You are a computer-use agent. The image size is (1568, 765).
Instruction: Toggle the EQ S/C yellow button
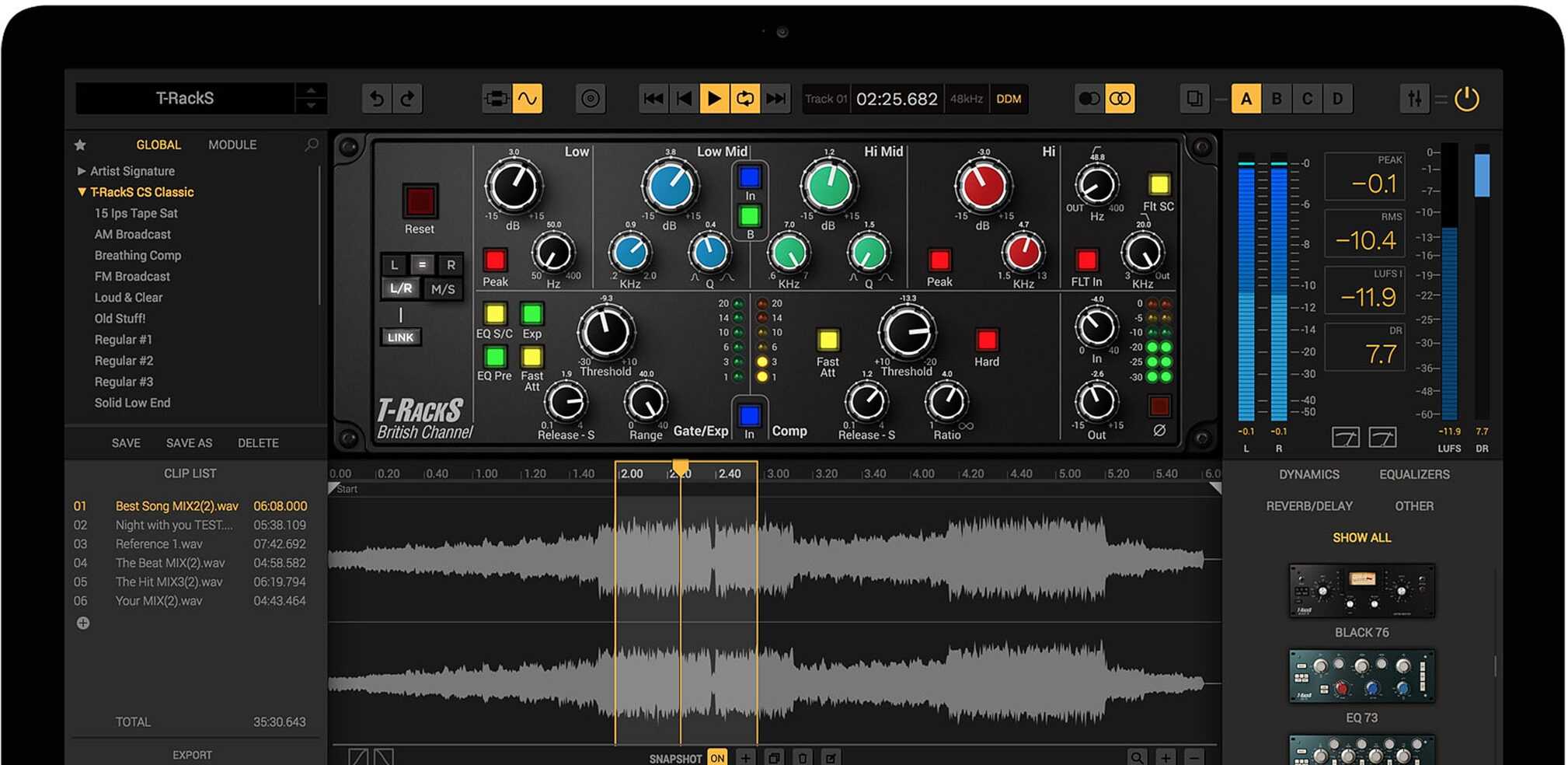tap(495, 313)
